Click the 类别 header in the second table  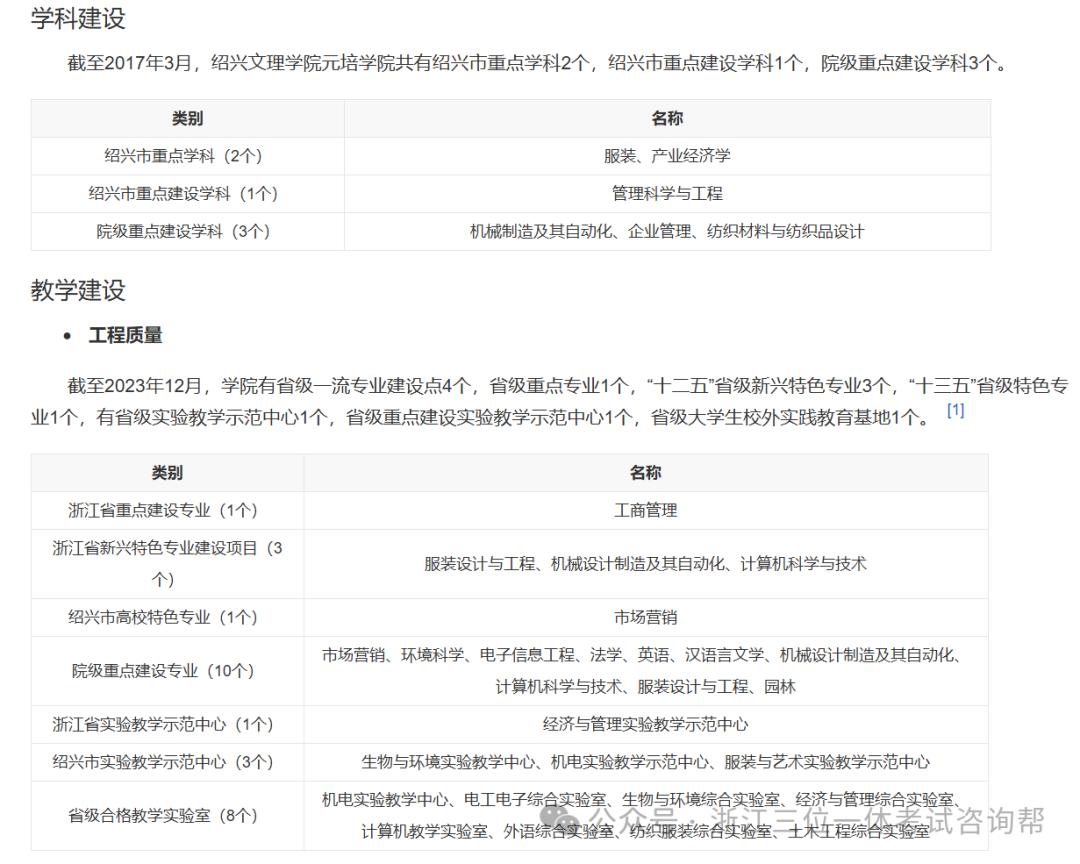167,473
